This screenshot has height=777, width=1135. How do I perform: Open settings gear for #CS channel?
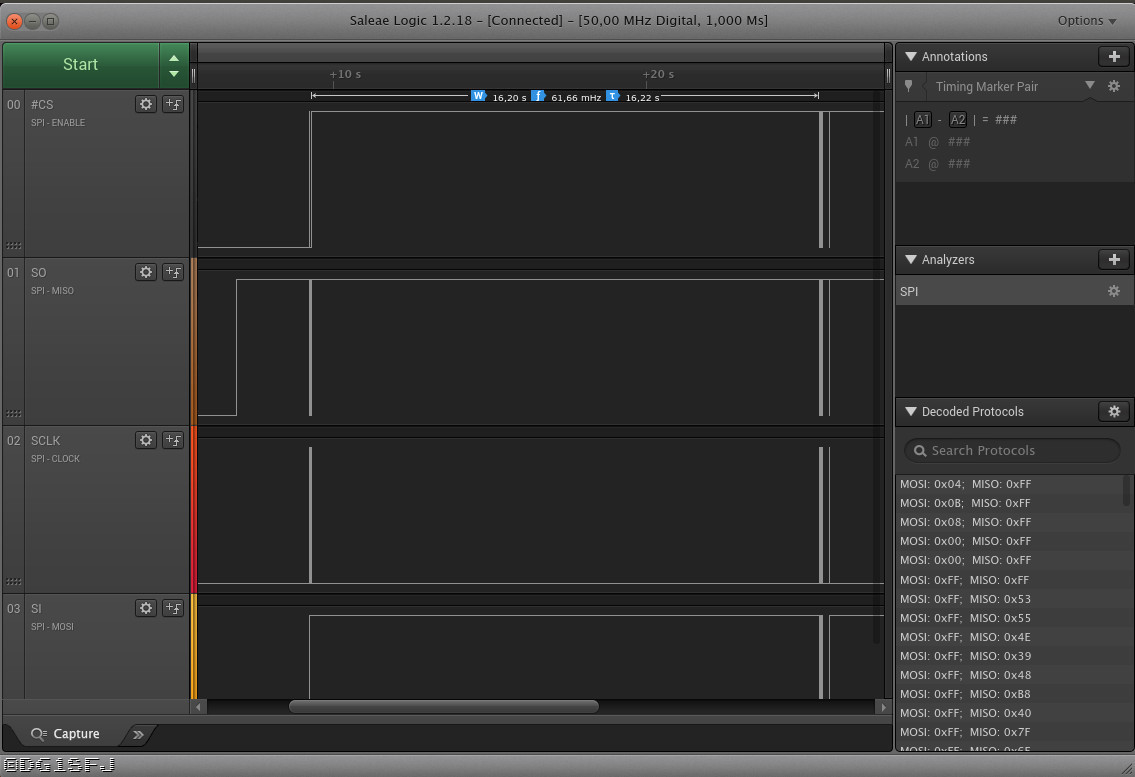pos(146,104)
